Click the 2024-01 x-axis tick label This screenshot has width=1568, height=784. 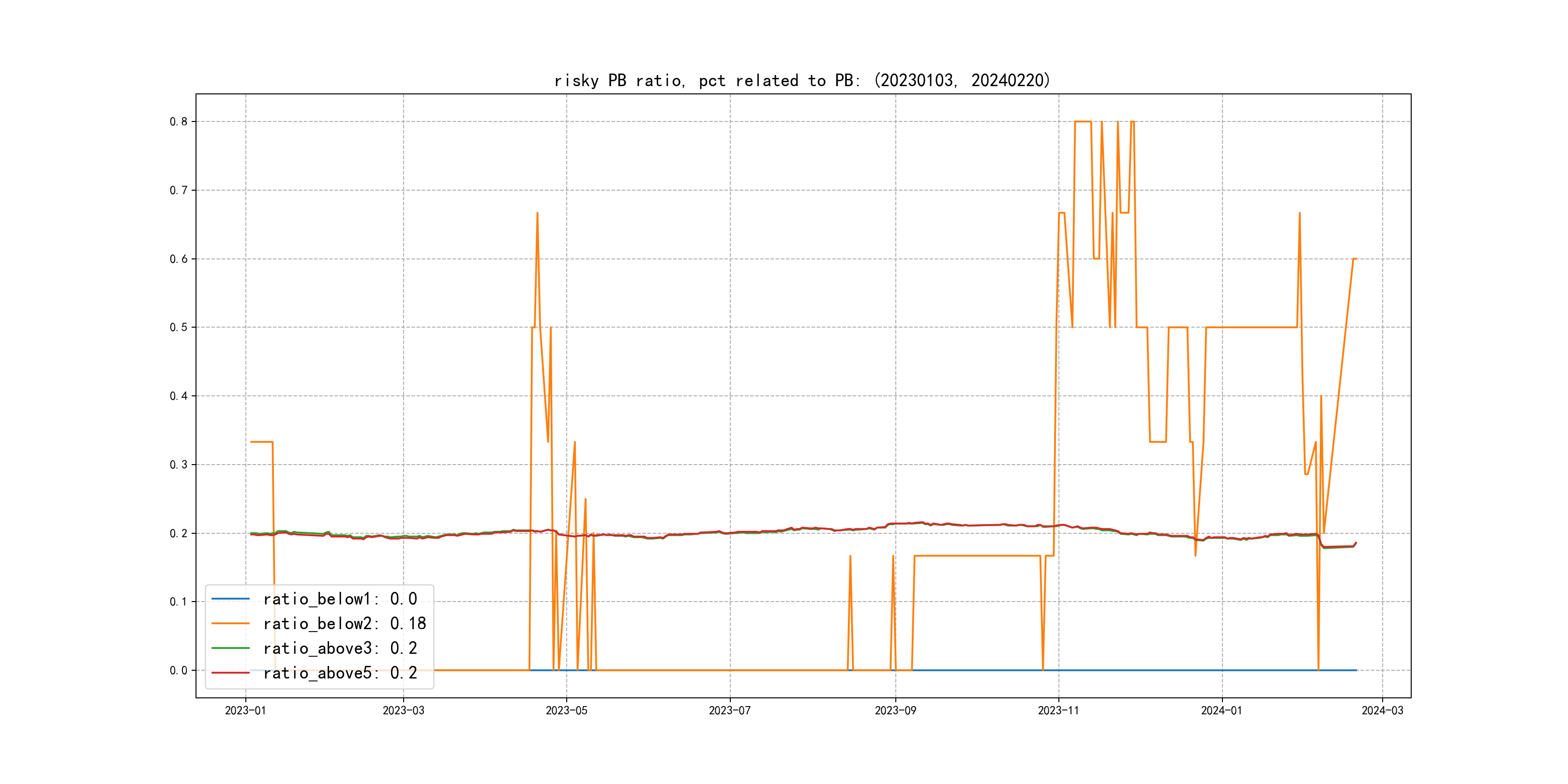pyautogui.click(x=1221, y=710)
